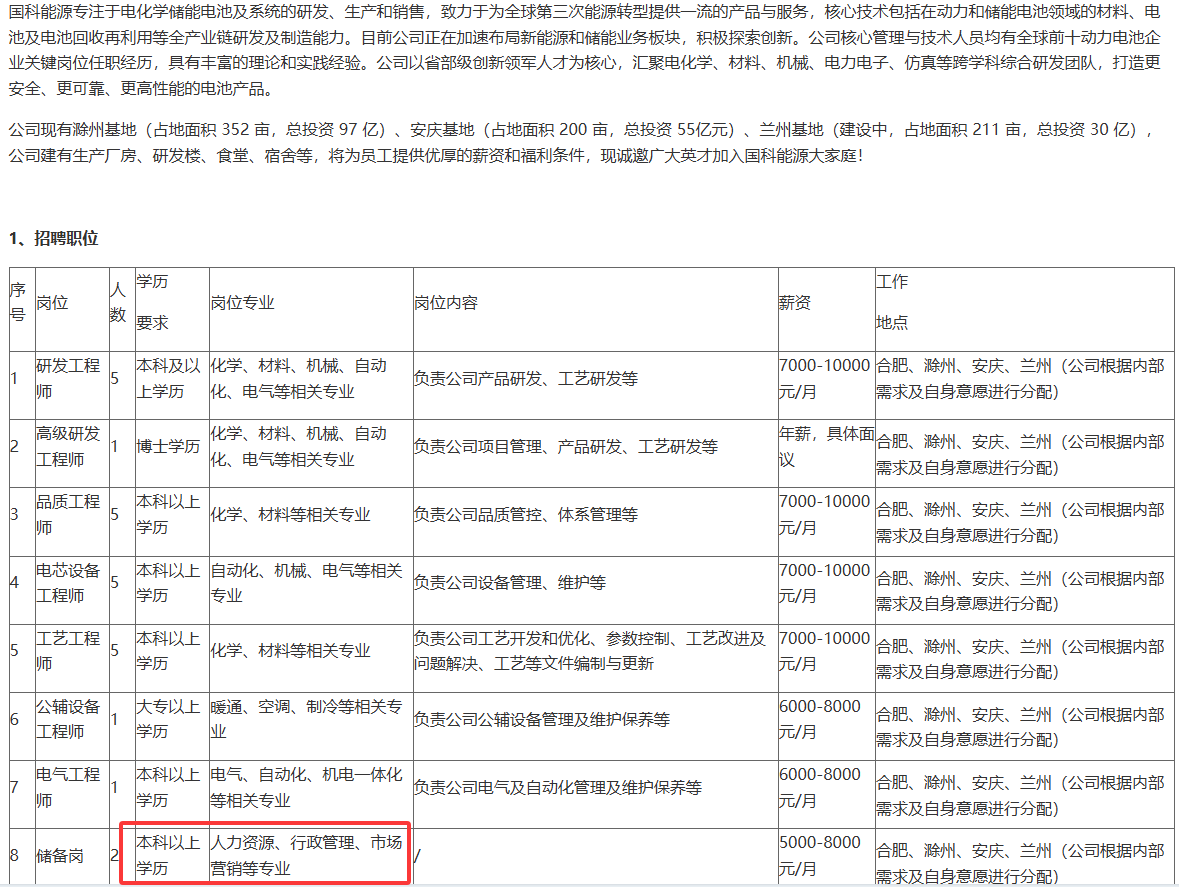
Task: Click the 岗位内容 column header
Action: tap(446, 303)
